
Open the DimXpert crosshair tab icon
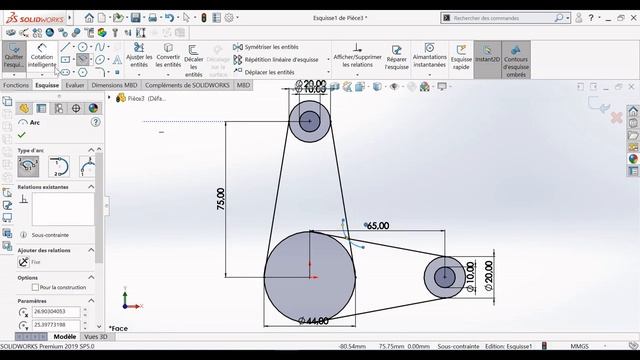(x=76, y=108)
